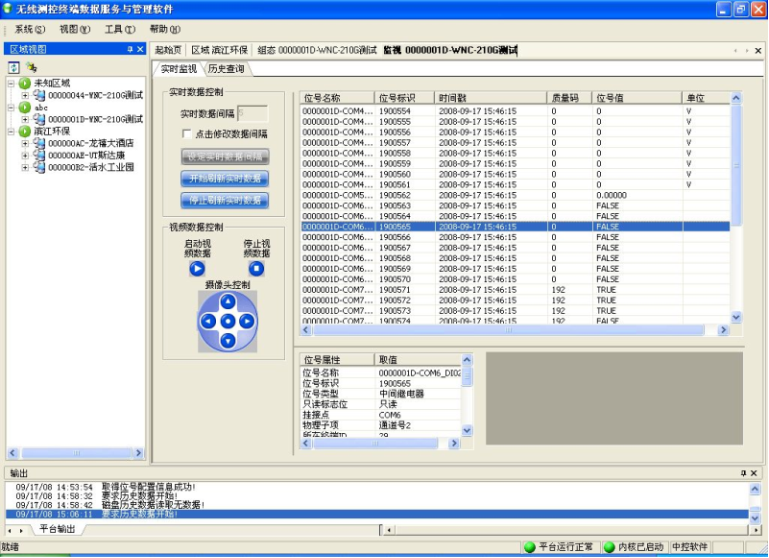Close the active document tab with X
Screen dimensions: 769x558
click(758, 51)
